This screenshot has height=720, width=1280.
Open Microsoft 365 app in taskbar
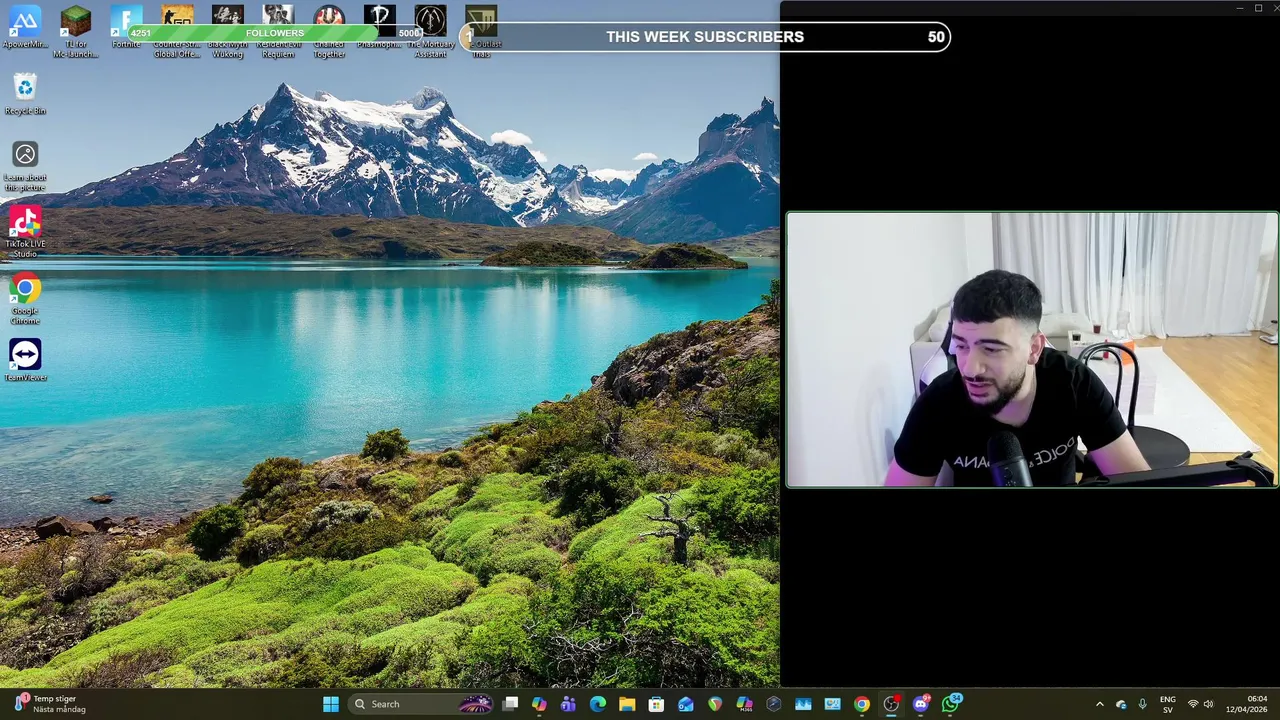(744, 704)
